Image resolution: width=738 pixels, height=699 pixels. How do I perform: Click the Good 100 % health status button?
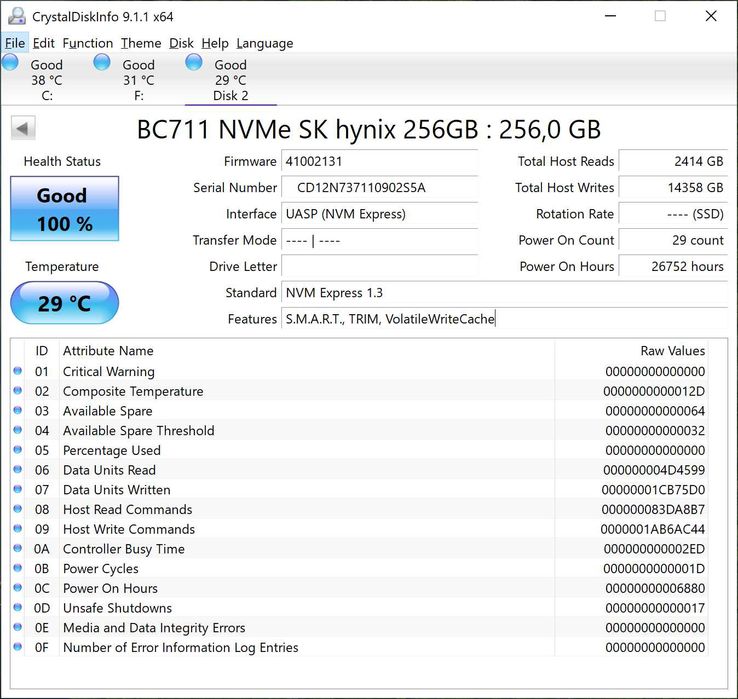click(x=64, y=209)
